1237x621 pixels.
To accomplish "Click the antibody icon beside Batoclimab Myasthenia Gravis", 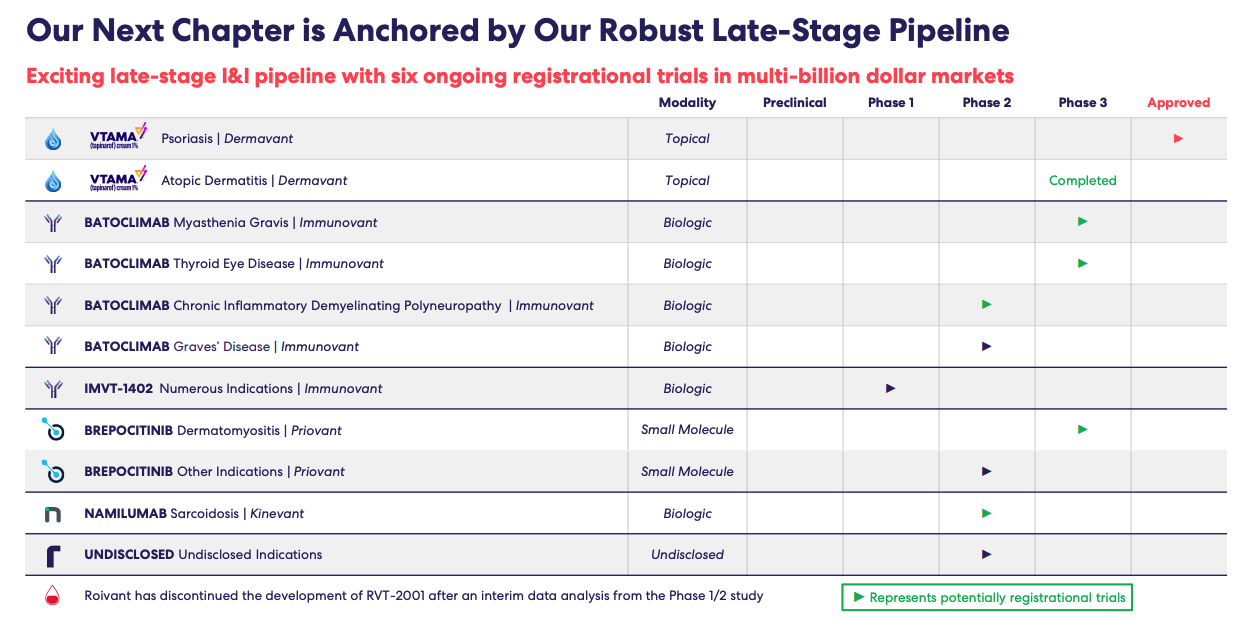I will 53,223.
